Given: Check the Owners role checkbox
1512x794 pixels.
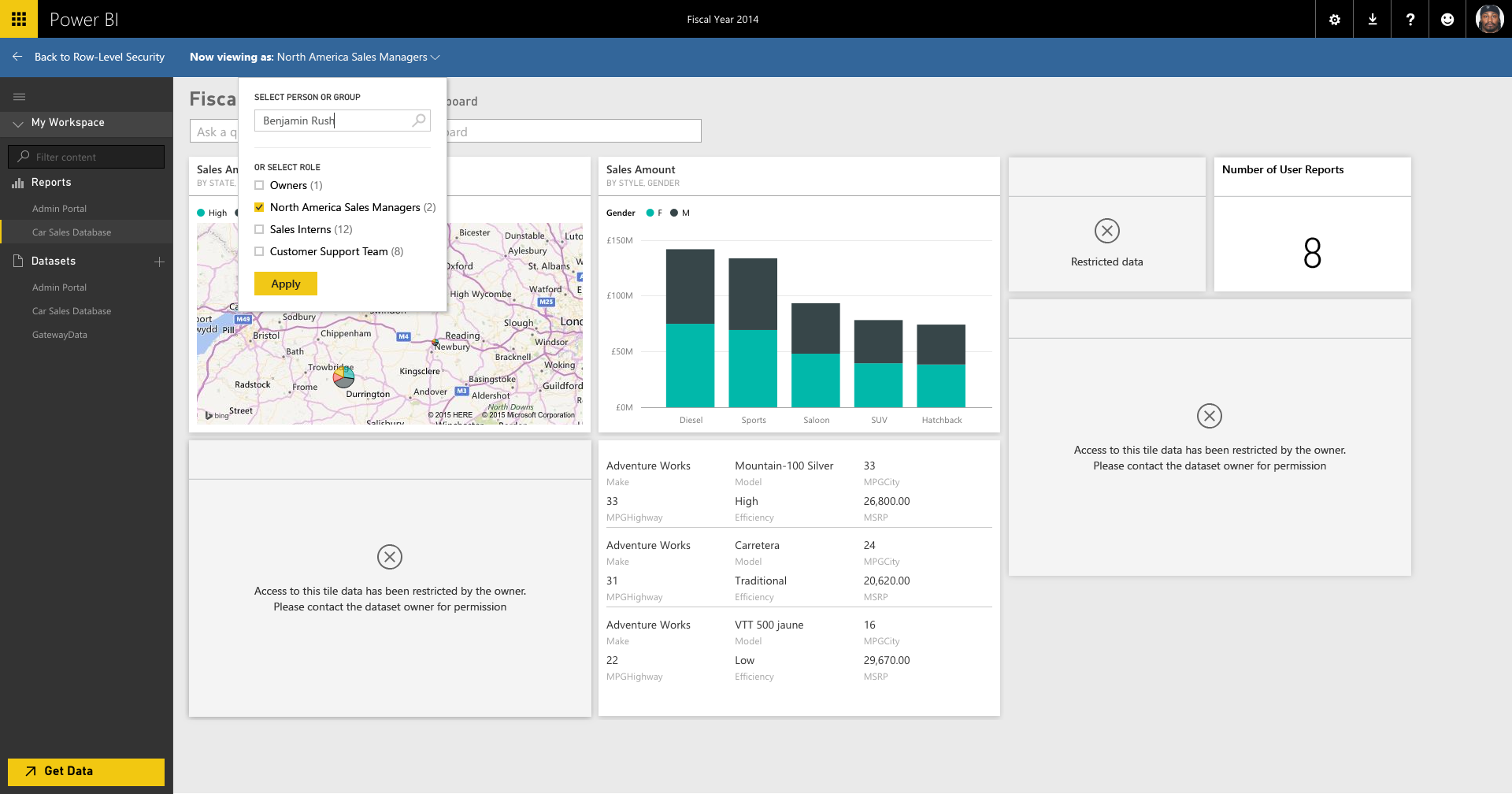Looking at the screenshot, I should point(259,186).
